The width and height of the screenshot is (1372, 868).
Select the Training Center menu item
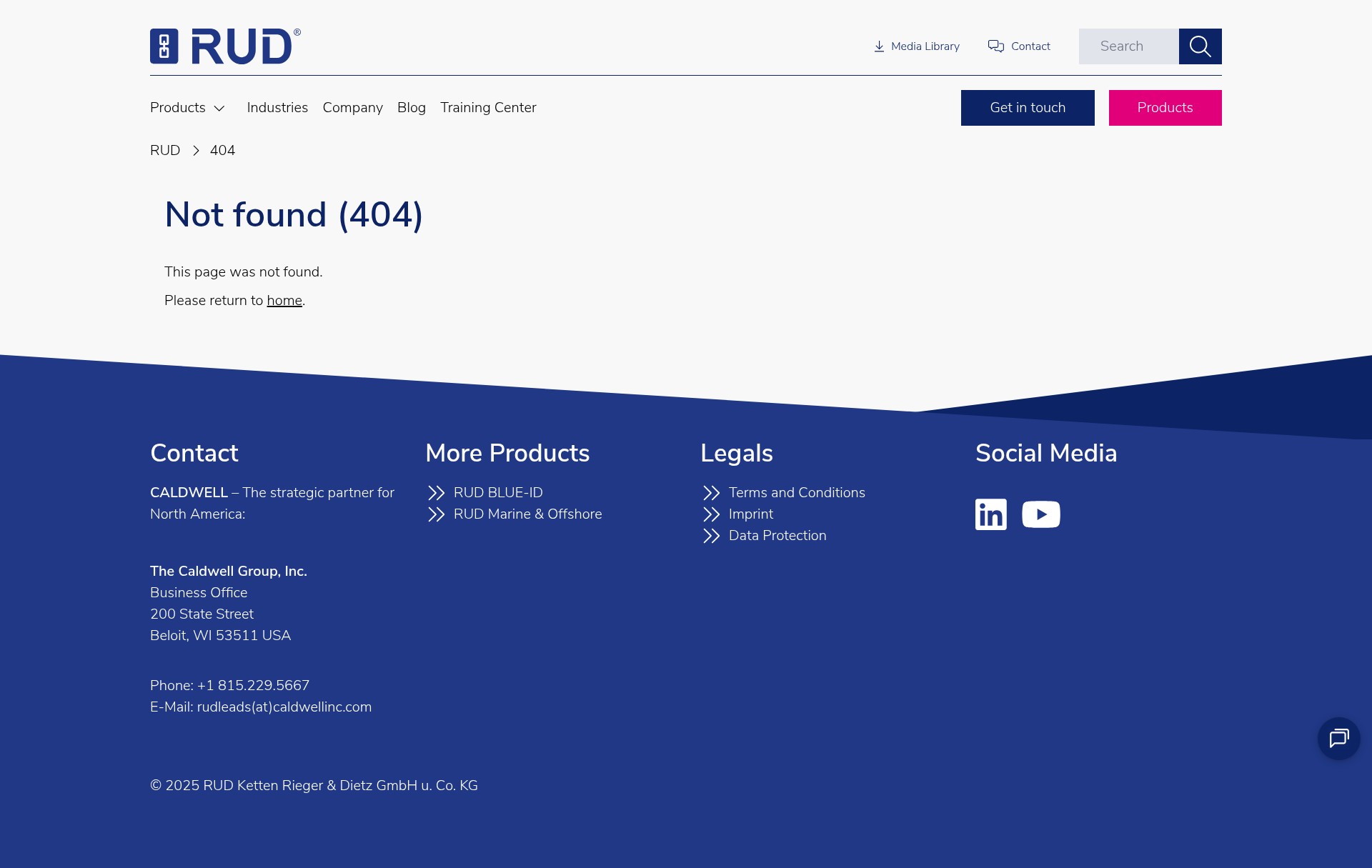click(488, 108)
